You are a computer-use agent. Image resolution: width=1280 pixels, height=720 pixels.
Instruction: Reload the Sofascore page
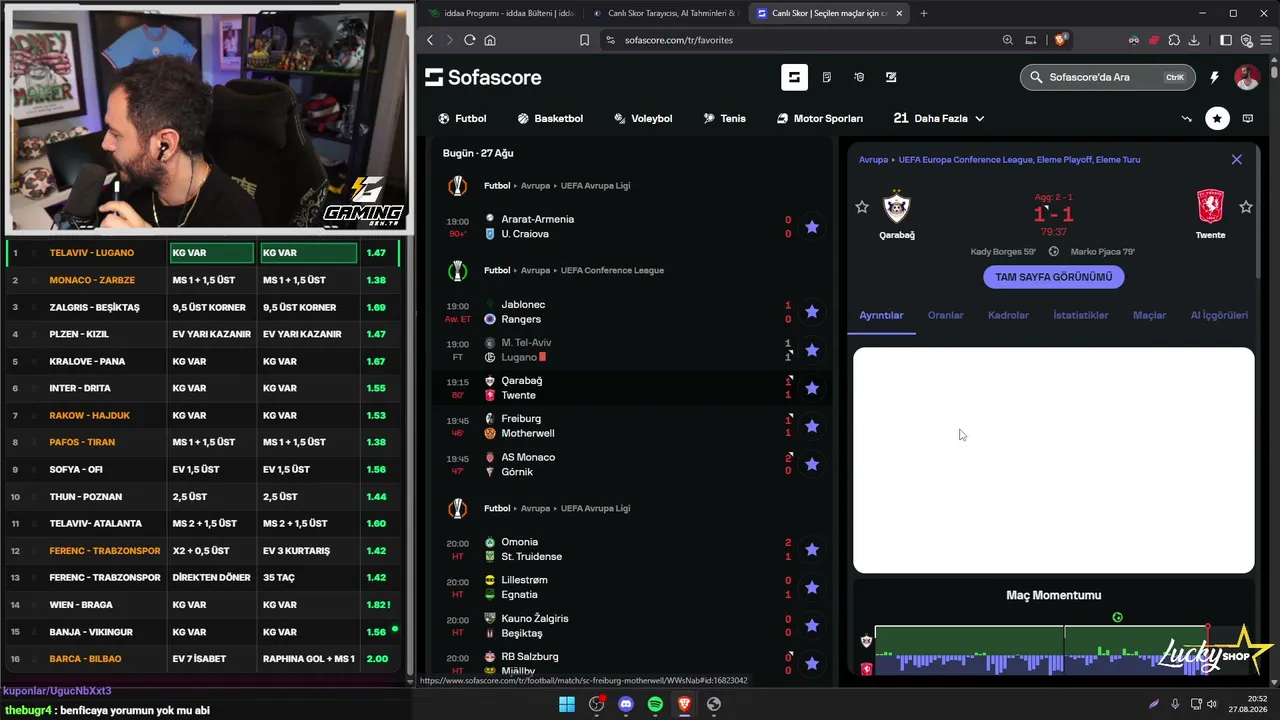[x=470, y=40]
